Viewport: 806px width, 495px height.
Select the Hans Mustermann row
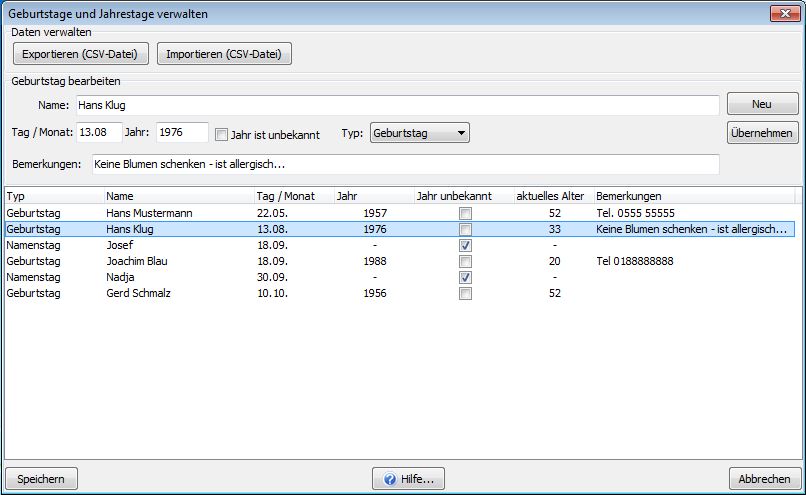[400, 213]
